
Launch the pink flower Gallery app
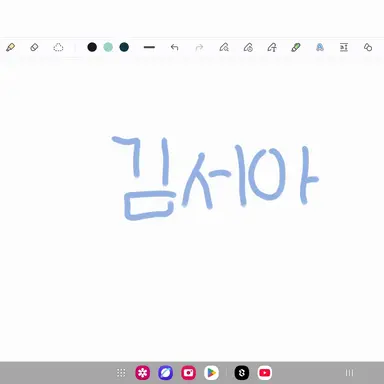click(143, 373)
